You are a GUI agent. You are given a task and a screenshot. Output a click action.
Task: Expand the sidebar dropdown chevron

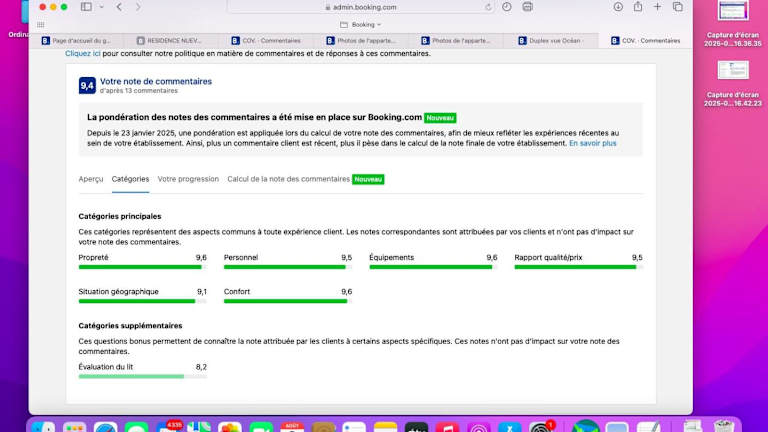pos(101,7)
